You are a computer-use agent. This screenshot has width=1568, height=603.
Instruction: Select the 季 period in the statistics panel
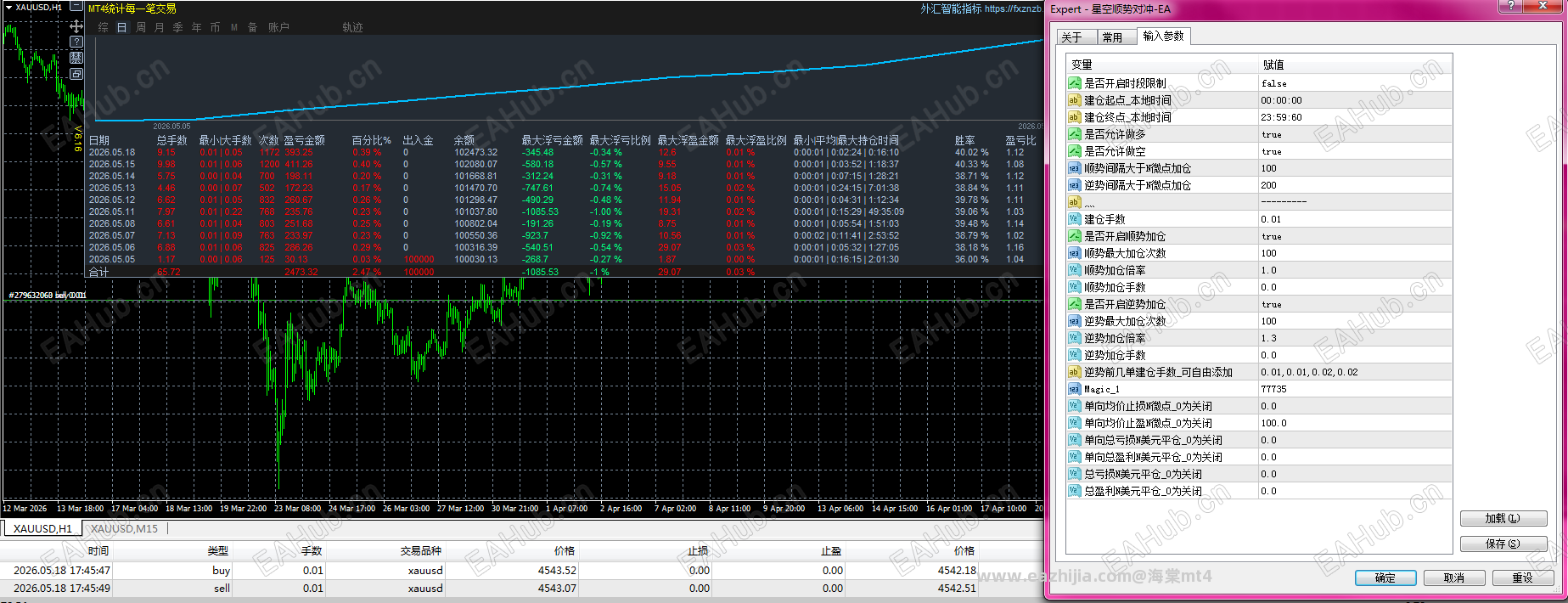pos(177,27)
